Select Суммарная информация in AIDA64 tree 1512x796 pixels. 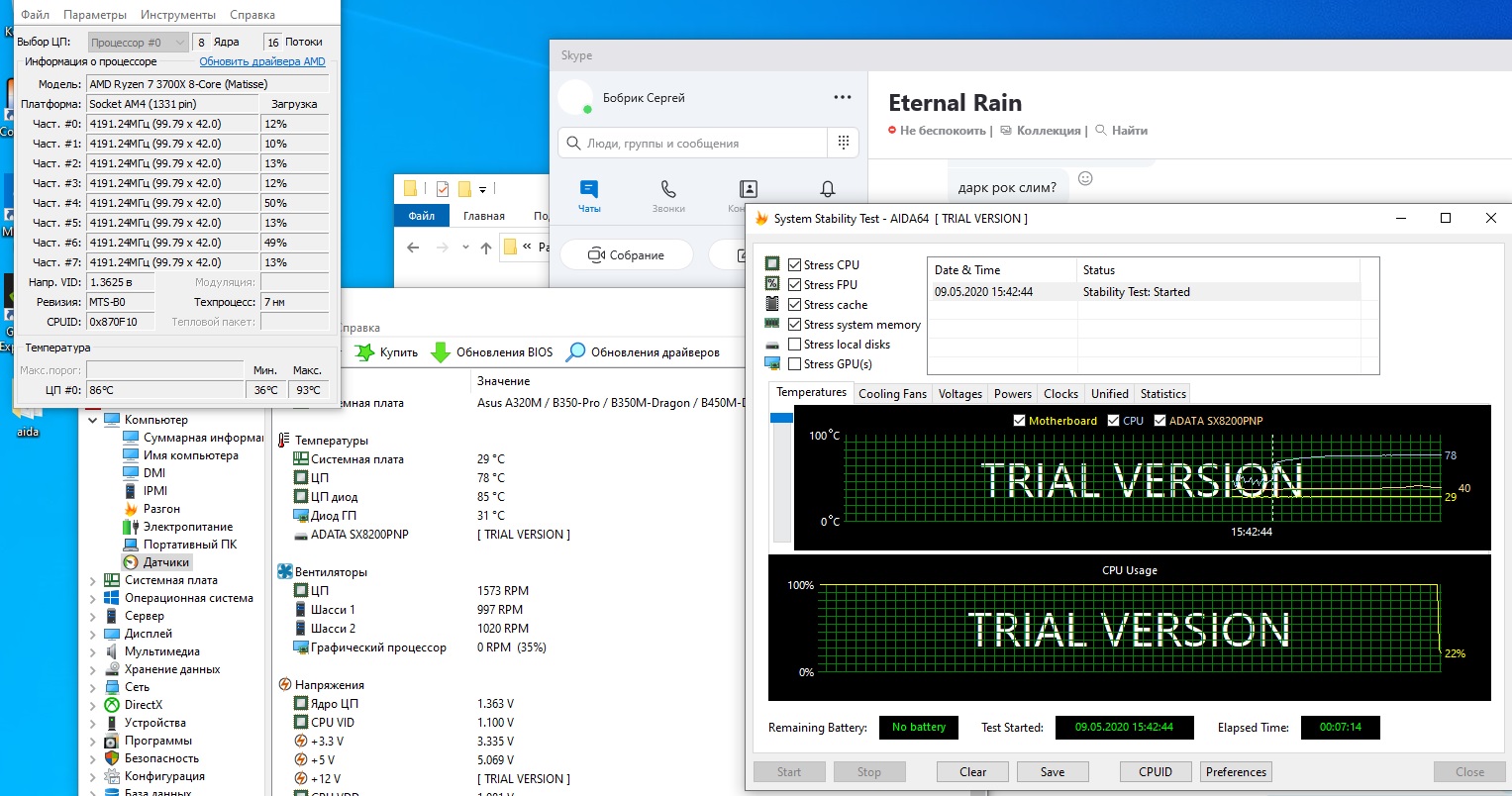[x=193, y=438]
